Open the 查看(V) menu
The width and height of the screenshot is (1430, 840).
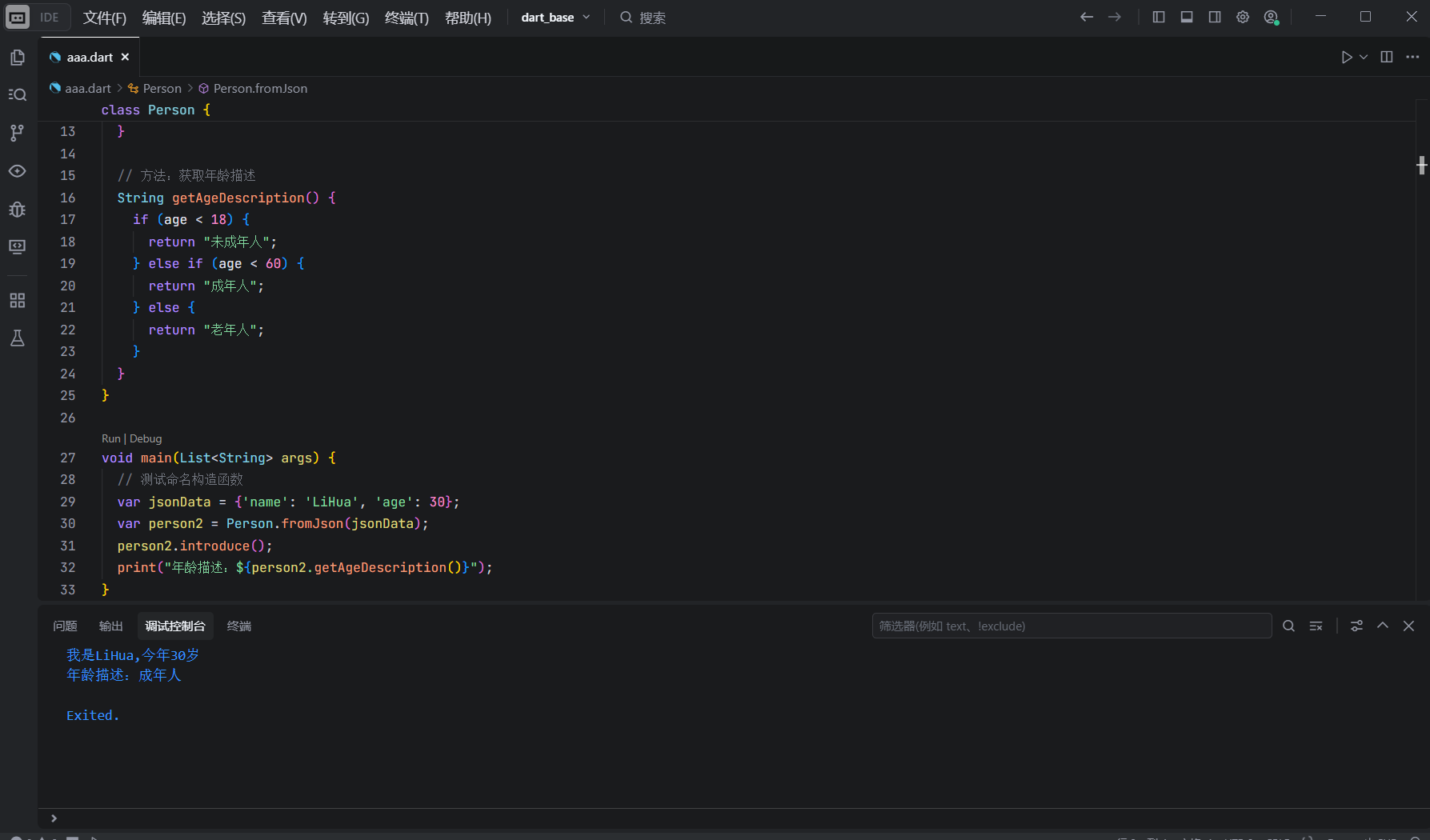tap(284, 18)
